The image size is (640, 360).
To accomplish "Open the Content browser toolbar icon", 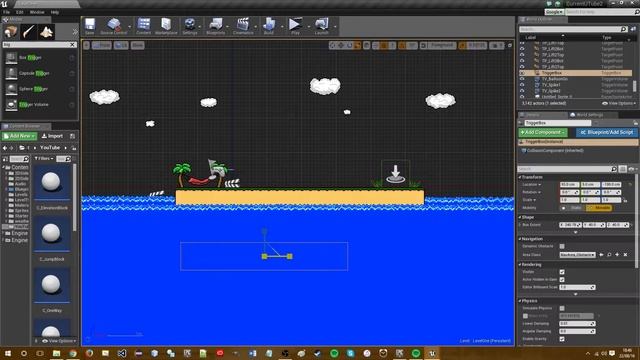I will (x=143, y=26).
